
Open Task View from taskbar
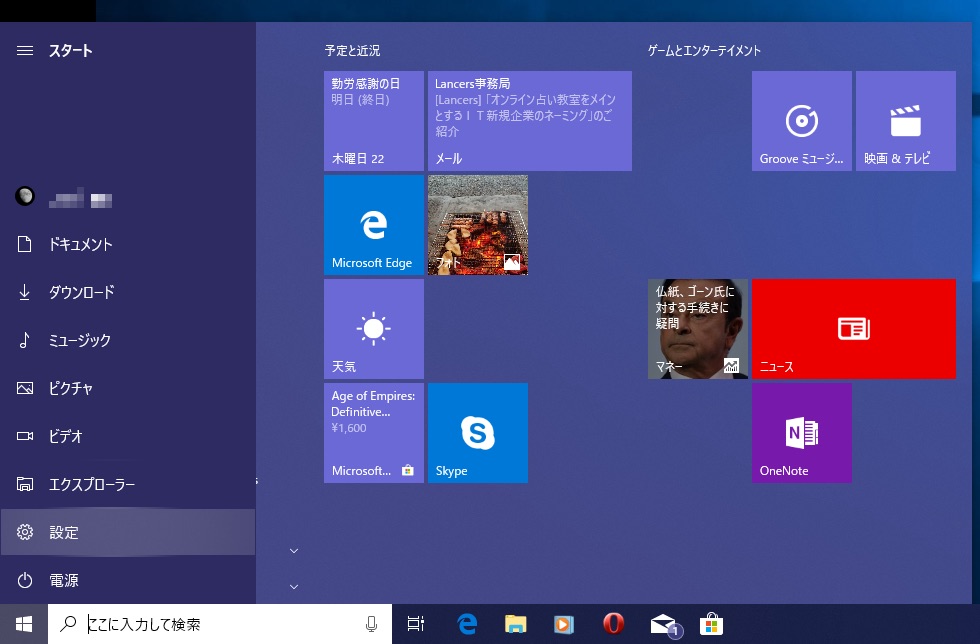pyautogui.click(x=416, y=624)
